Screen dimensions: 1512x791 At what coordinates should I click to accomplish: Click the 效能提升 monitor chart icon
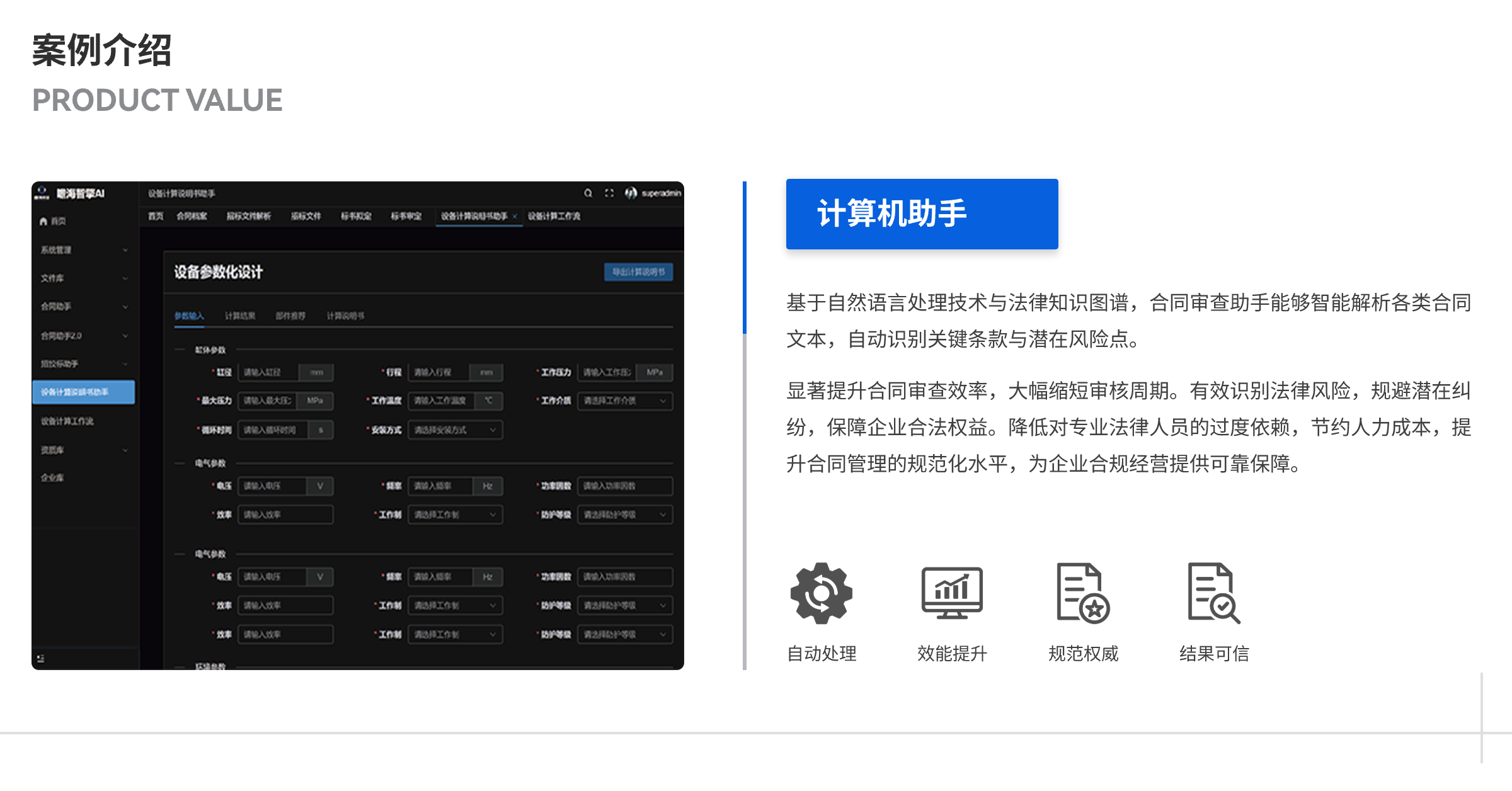pos(951,593)
